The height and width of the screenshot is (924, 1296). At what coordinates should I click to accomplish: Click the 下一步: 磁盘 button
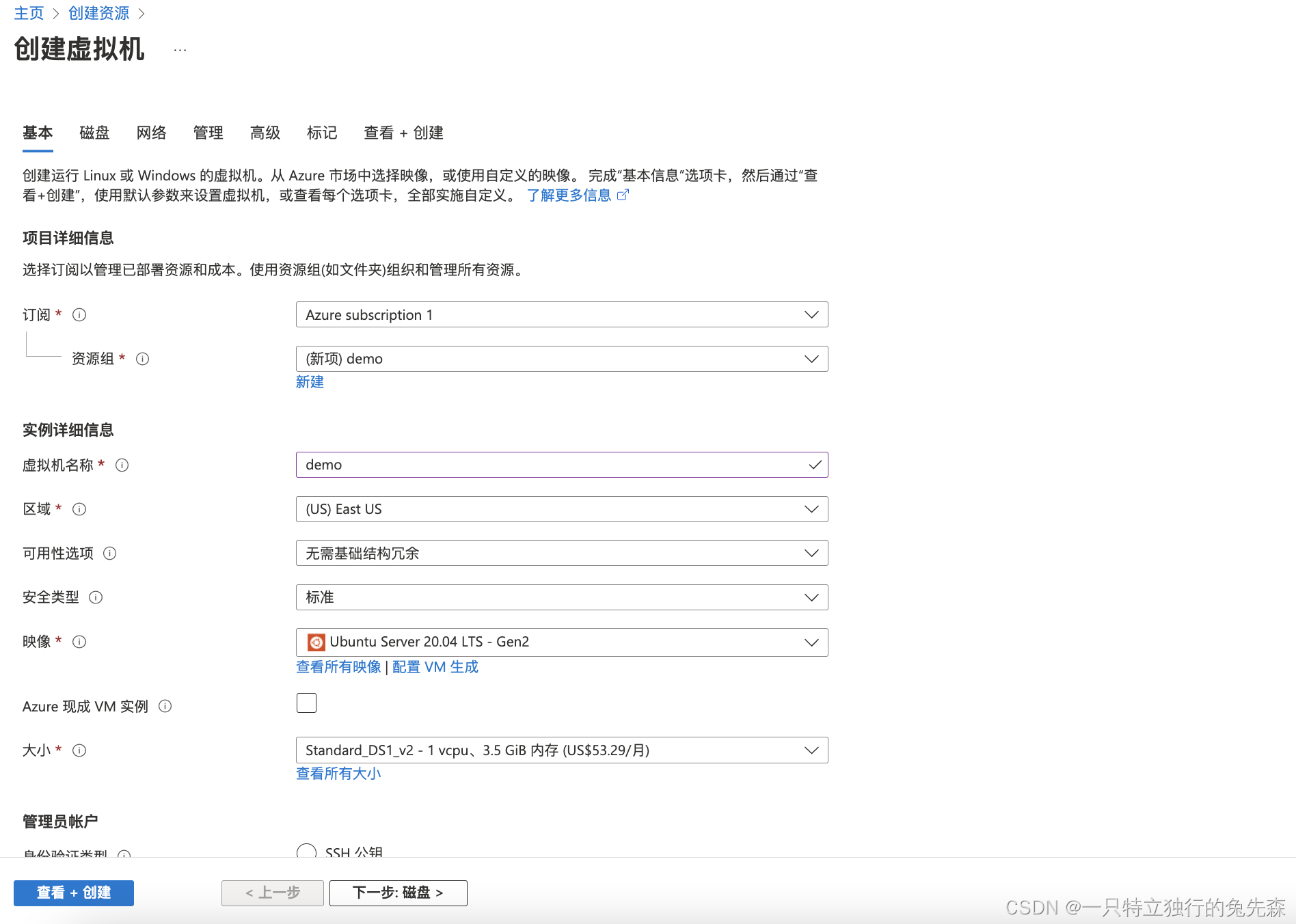[x=399, y=893]
